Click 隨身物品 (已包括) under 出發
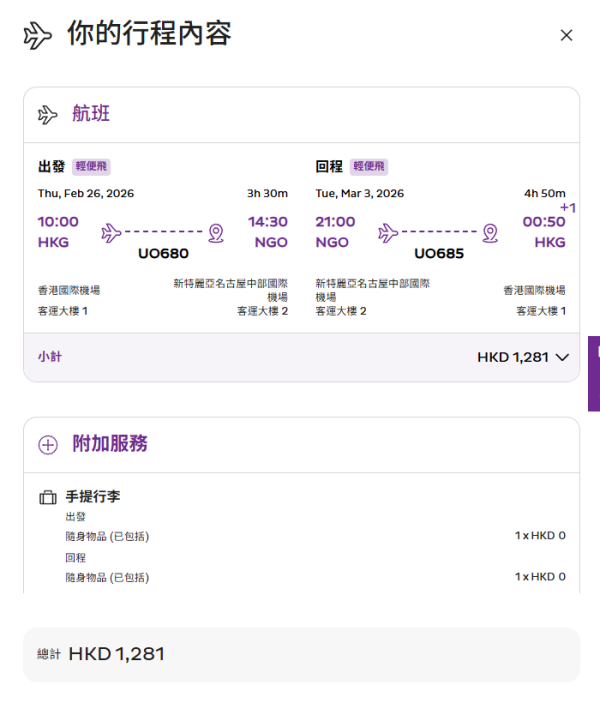 107,536
